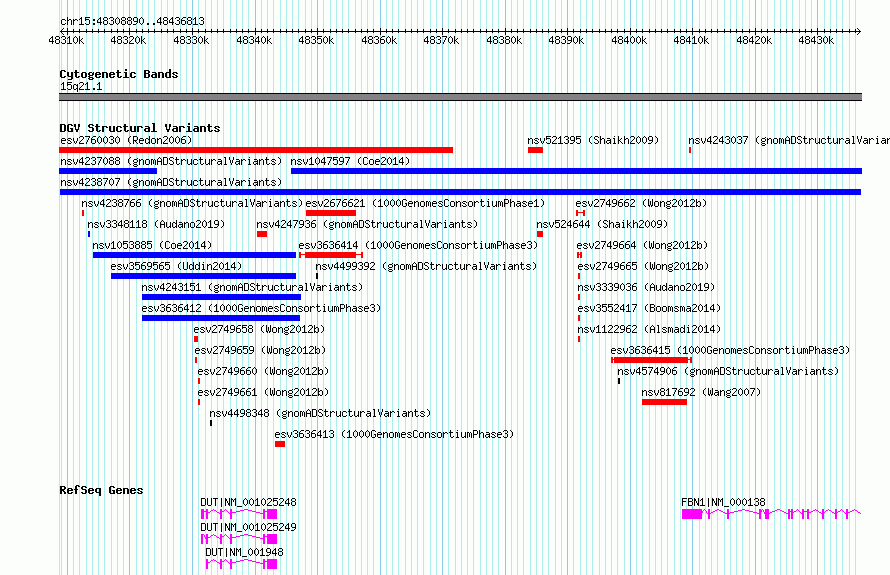This screenshot has width=890, height=575.
Task: Select the red nsv817692 variant bar
Action: pyautogui.click(x=664, y=402)
